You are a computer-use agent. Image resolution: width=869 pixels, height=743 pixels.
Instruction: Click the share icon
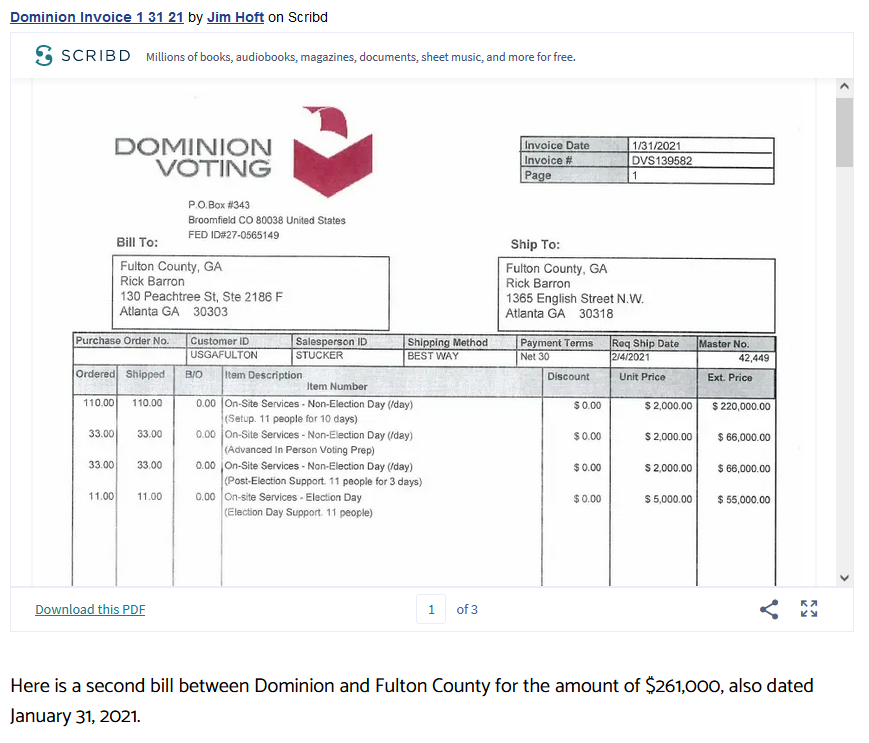pyautogui.click(x=769, y=609)
